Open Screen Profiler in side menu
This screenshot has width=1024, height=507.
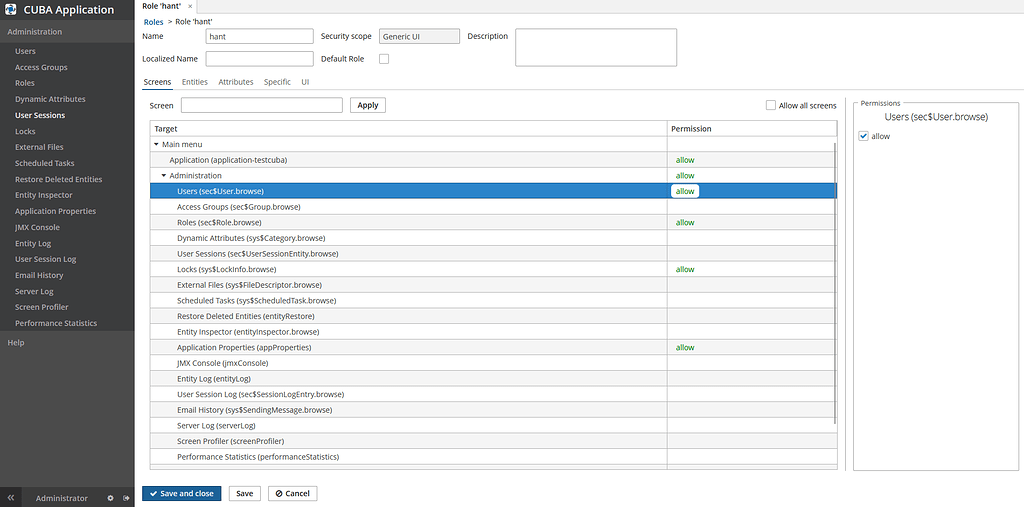pyautogui.click(x=42, y=307)
